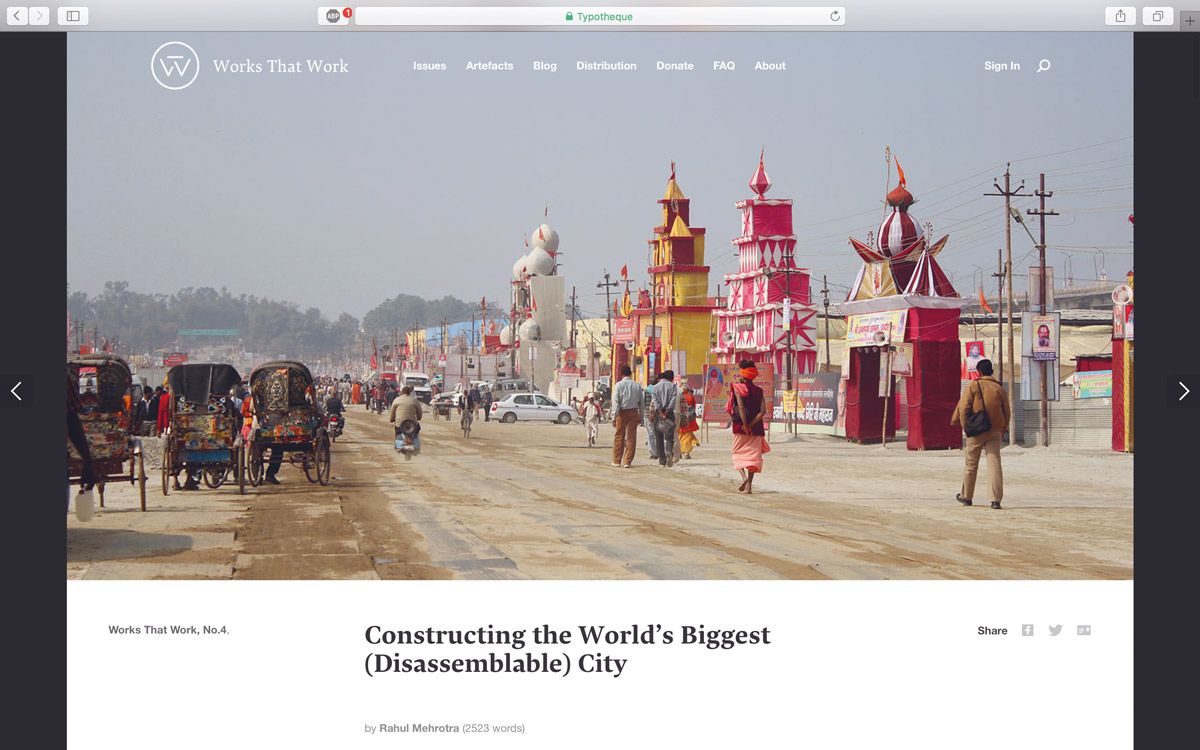This screenshot has width=1200, height=750.
Task: Show all tabs overview
Action: click(1157, 16)
